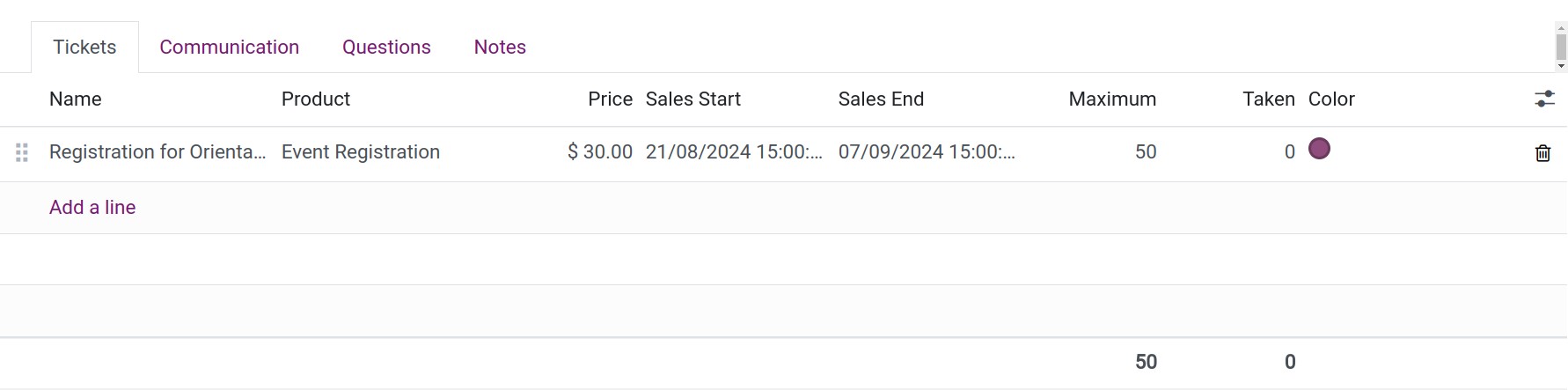
Task: Add a line to tickets
Action: point(92,207)
